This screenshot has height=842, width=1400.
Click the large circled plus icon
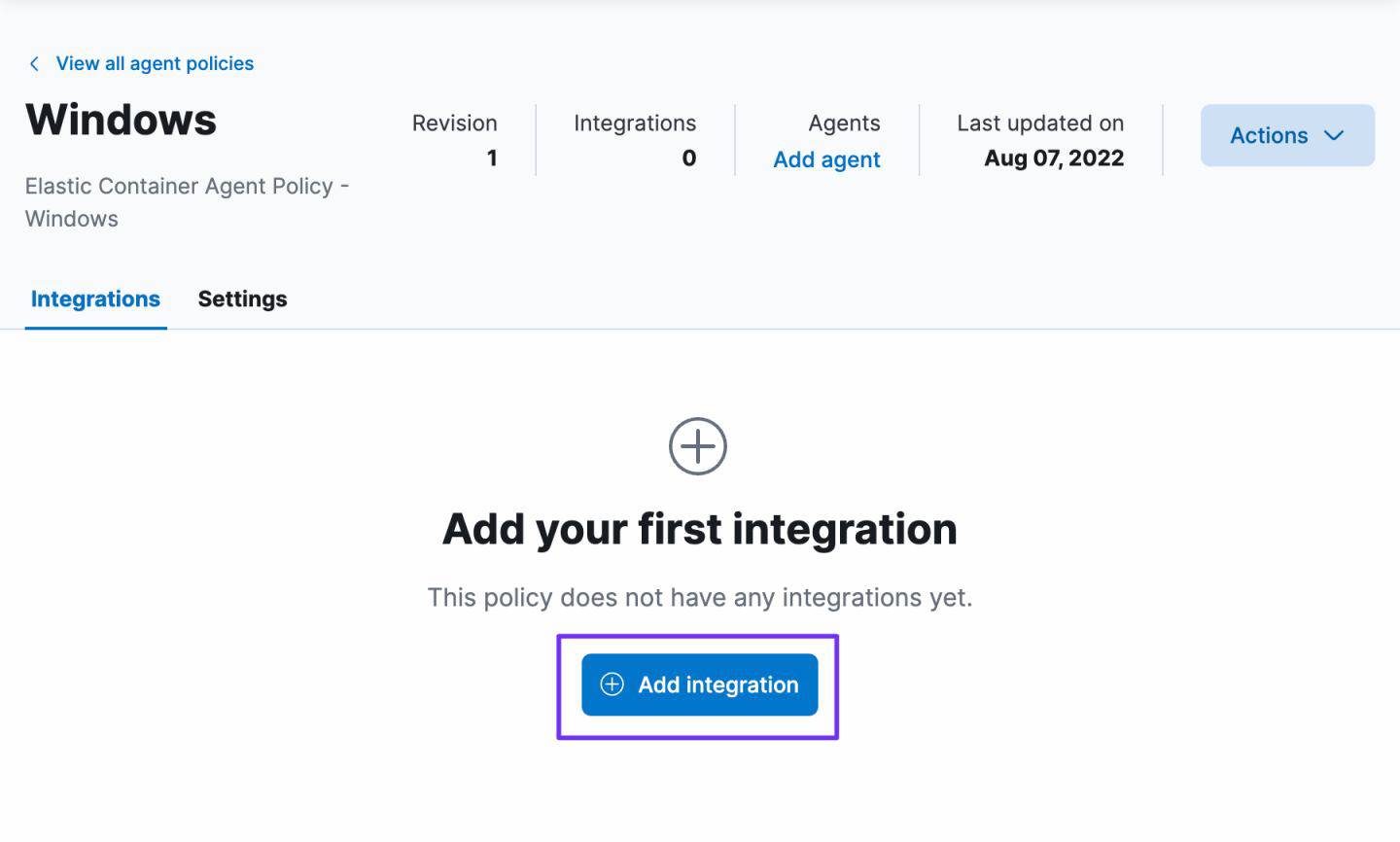(698, 447)
